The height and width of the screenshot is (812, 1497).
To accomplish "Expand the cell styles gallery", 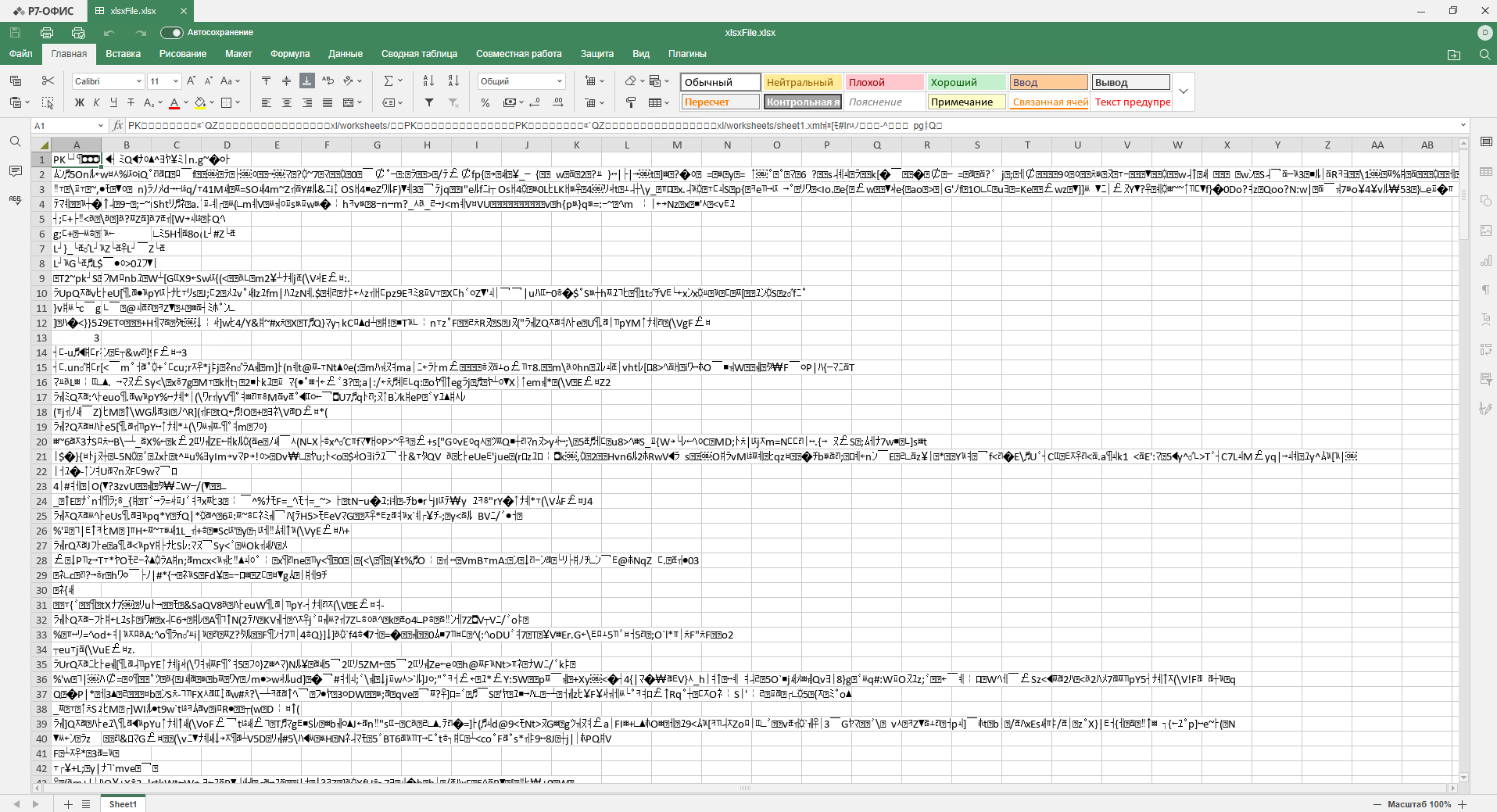I will click(x=1184, y=91).
